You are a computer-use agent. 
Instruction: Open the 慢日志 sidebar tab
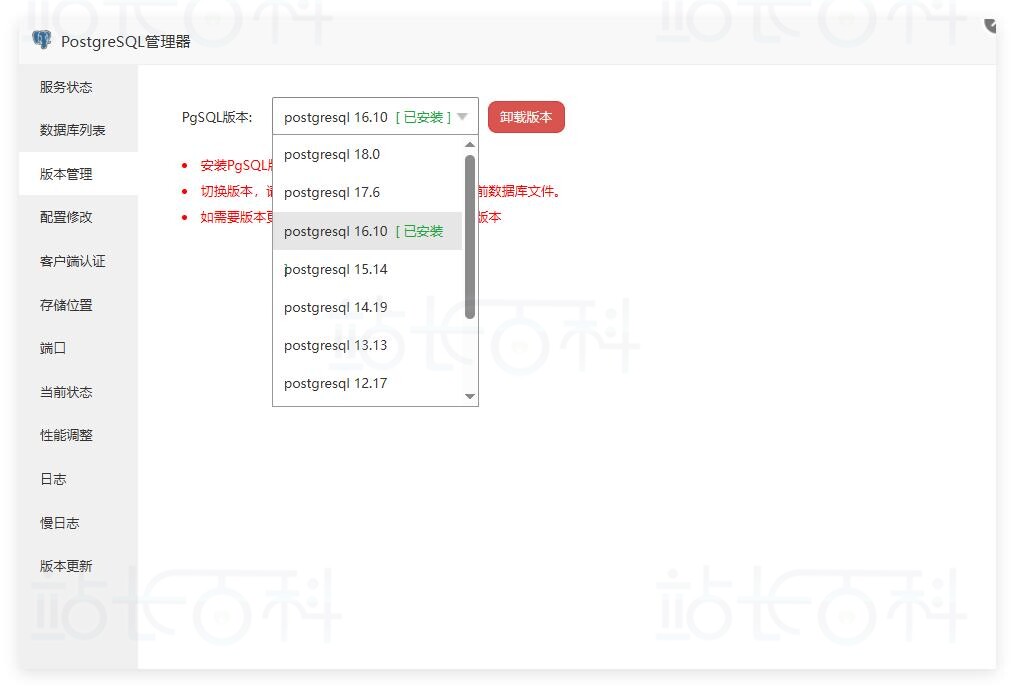click(x=78, y=522)
